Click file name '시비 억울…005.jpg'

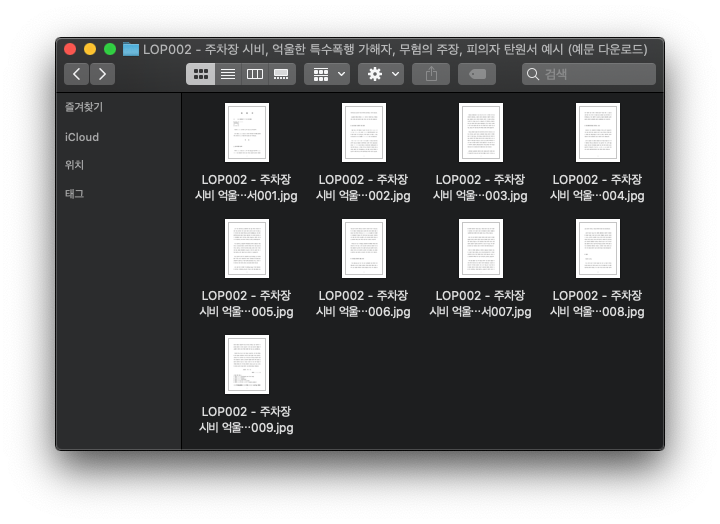click(246, 312)
